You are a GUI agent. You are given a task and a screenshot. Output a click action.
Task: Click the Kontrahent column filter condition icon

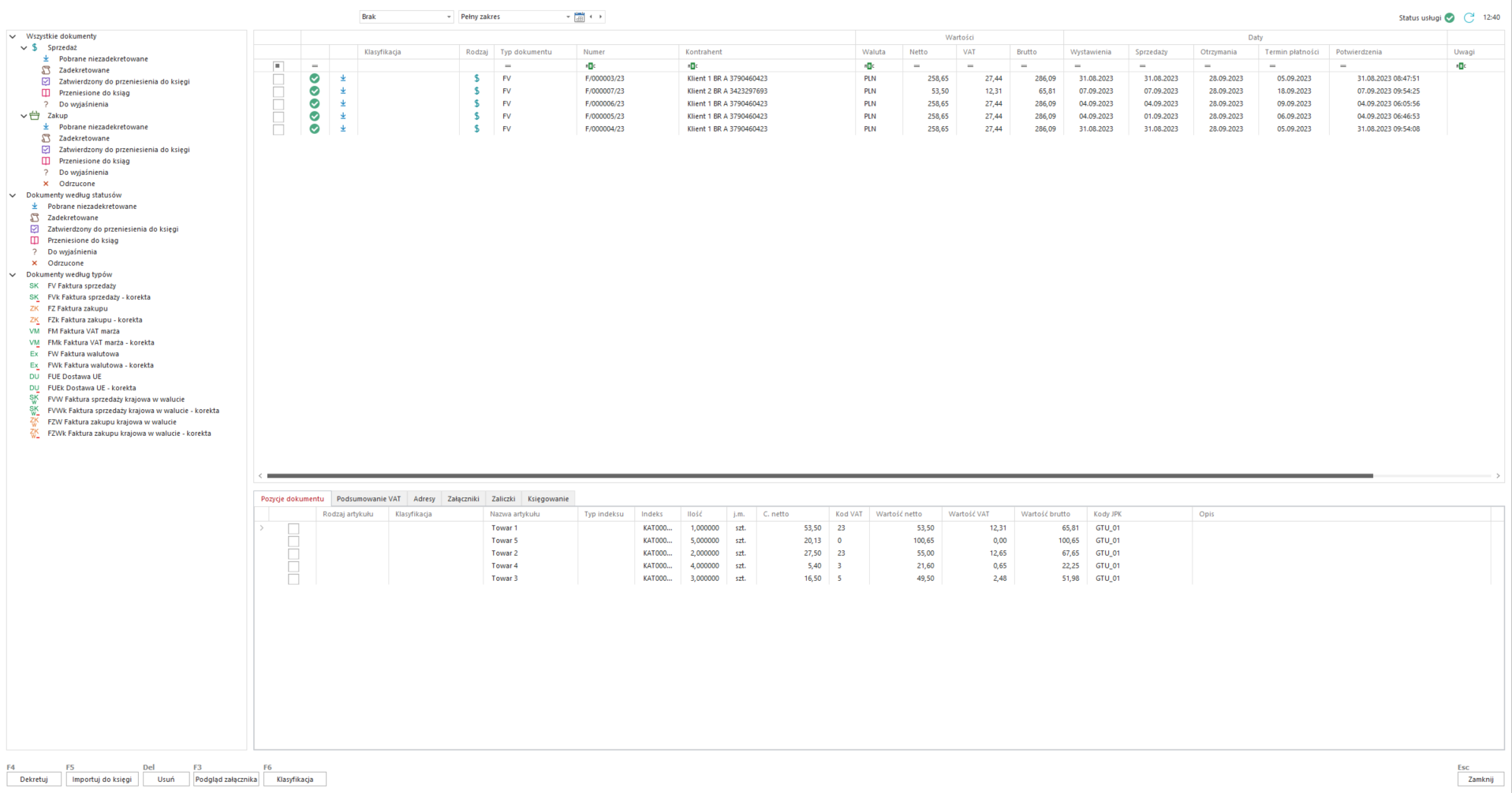(x=693, y=66)
